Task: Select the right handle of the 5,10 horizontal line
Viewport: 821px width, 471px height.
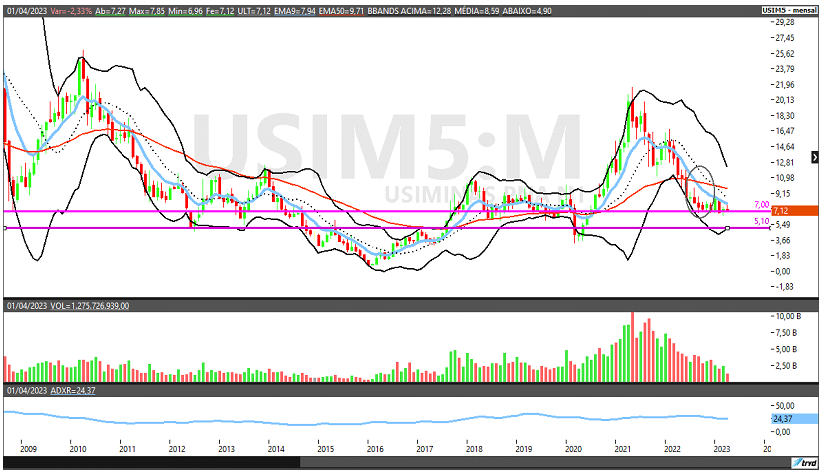Action: pos(727,228)
